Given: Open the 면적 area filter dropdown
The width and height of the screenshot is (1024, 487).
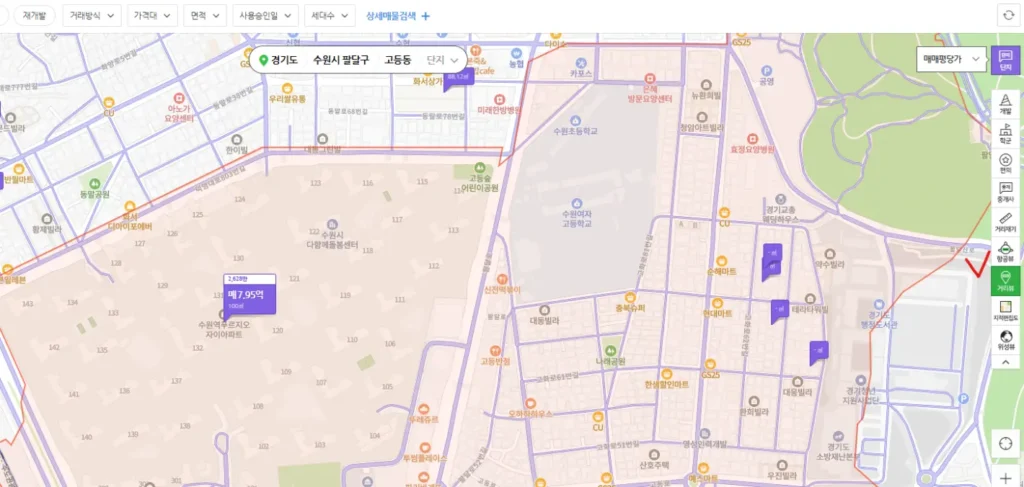Looking at the screenshot, I should coord(205,16).
